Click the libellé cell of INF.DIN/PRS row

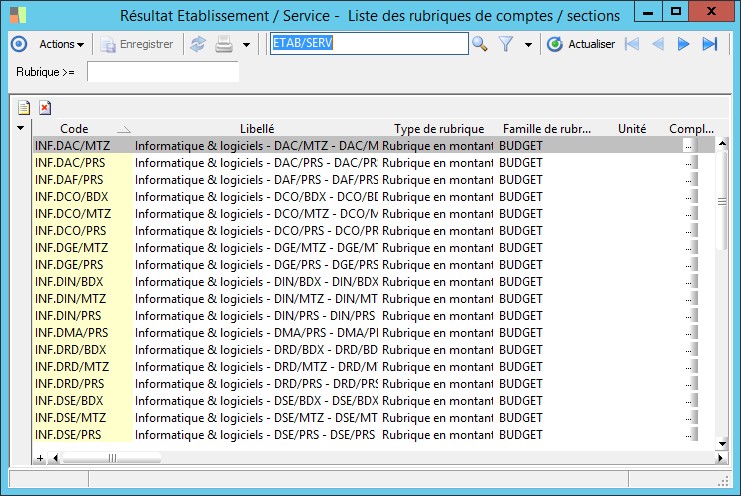257,316
